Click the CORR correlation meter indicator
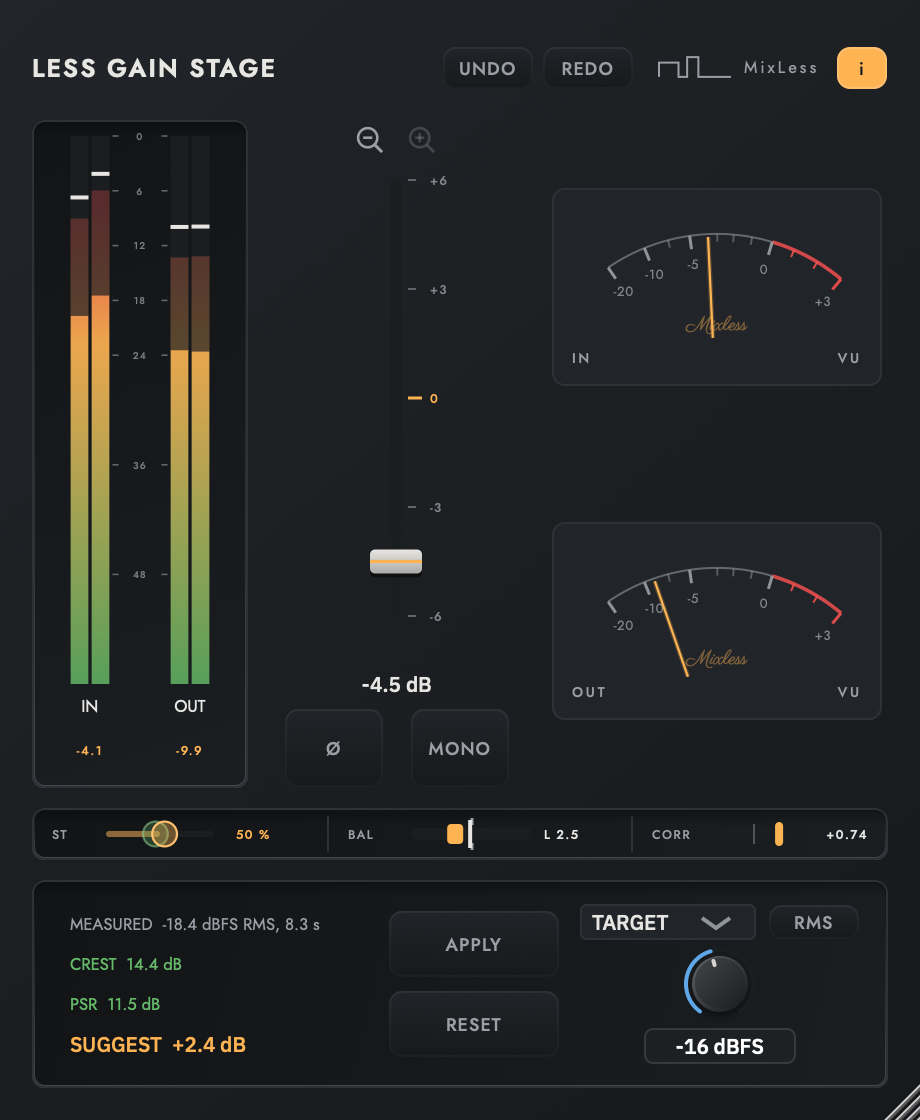920x1120 pixels. tap(779, 834)
